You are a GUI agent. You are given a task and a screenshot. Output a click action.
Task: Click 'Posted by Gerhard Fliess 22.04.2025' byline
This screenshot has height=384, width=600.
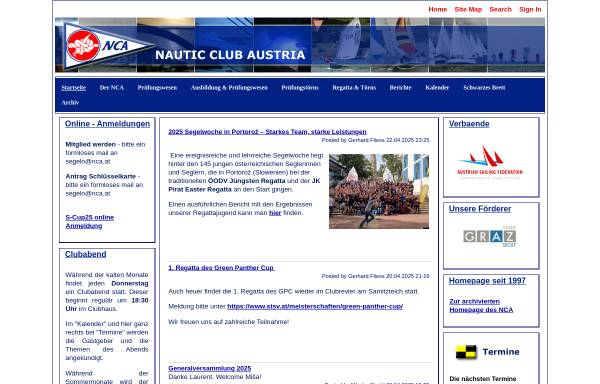coord(375,140)
